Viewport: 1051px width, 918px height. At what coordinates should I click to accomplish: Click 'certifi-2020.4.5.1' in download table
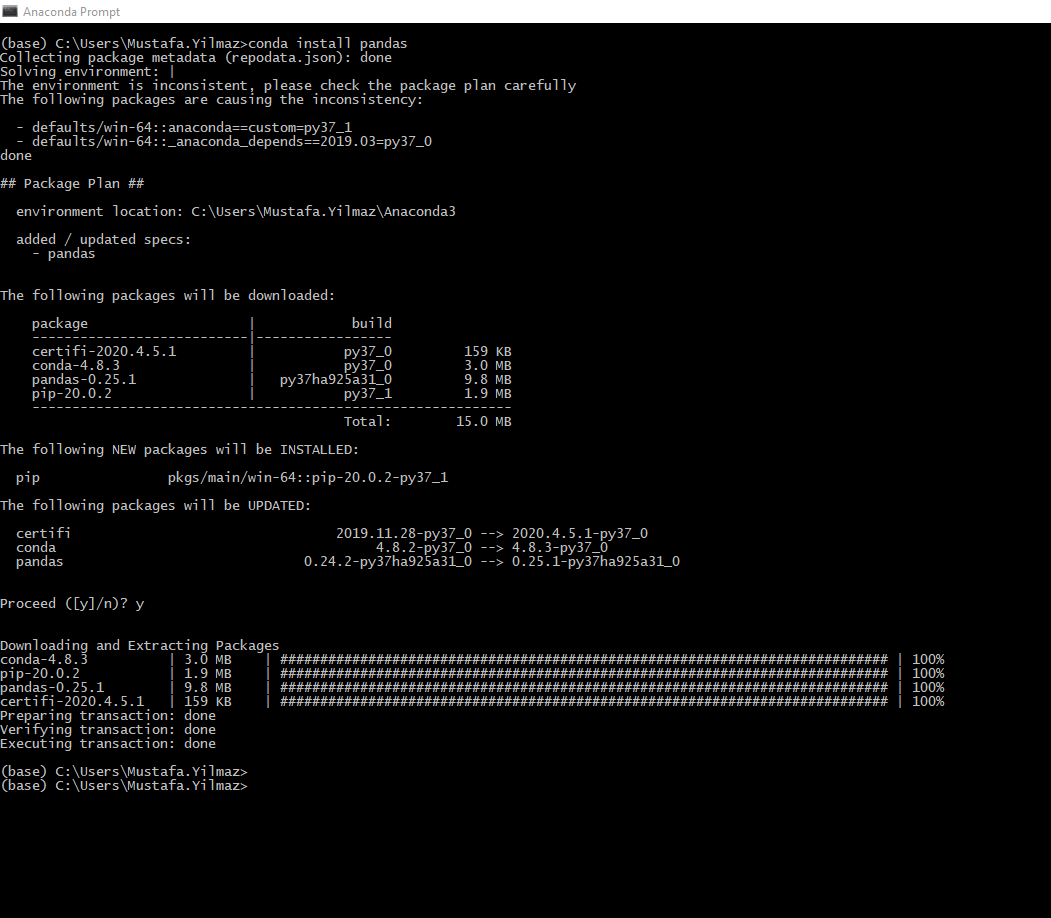104,352
